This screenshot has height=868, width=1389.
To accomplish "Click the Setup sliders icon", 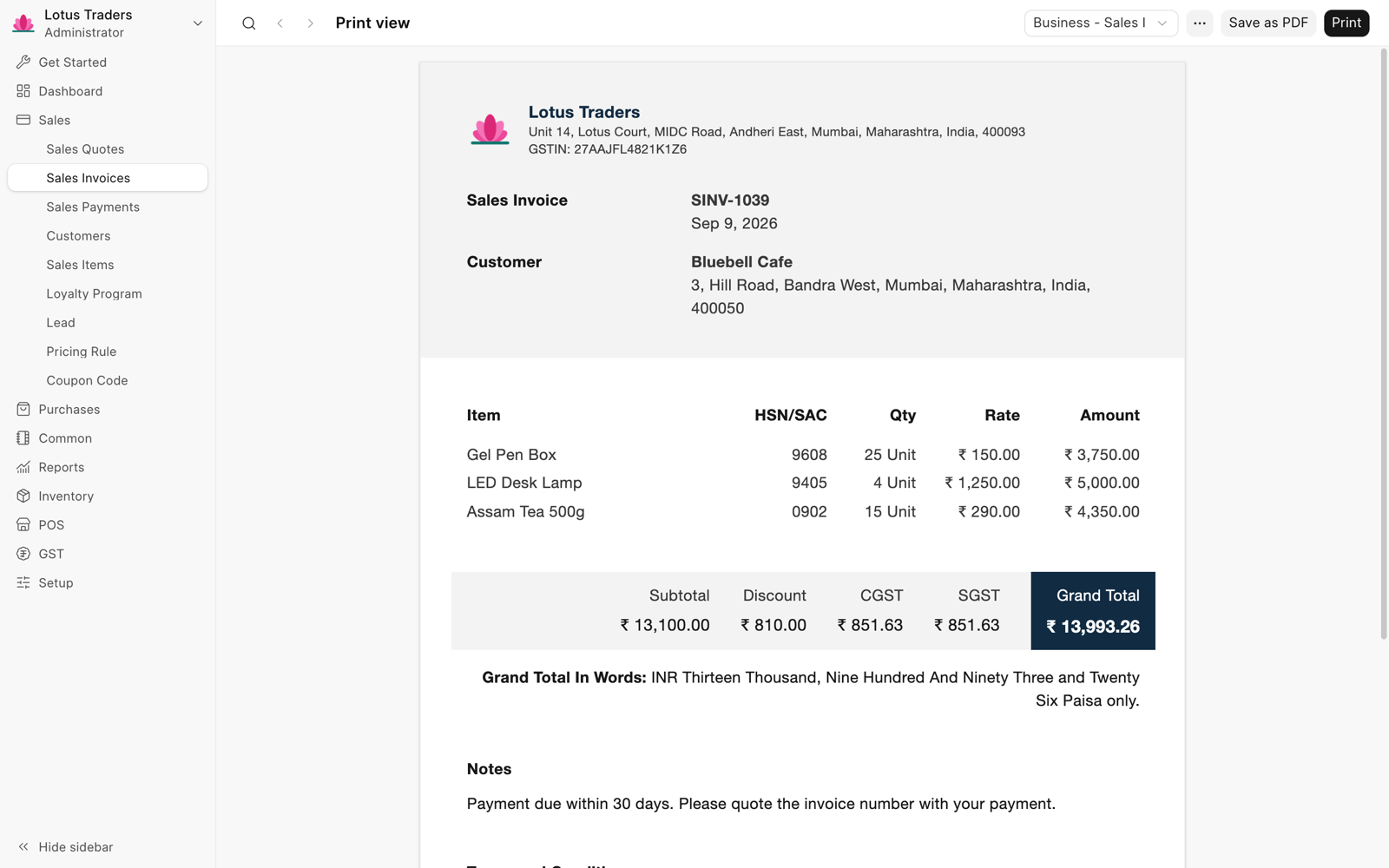I will 23,582.
